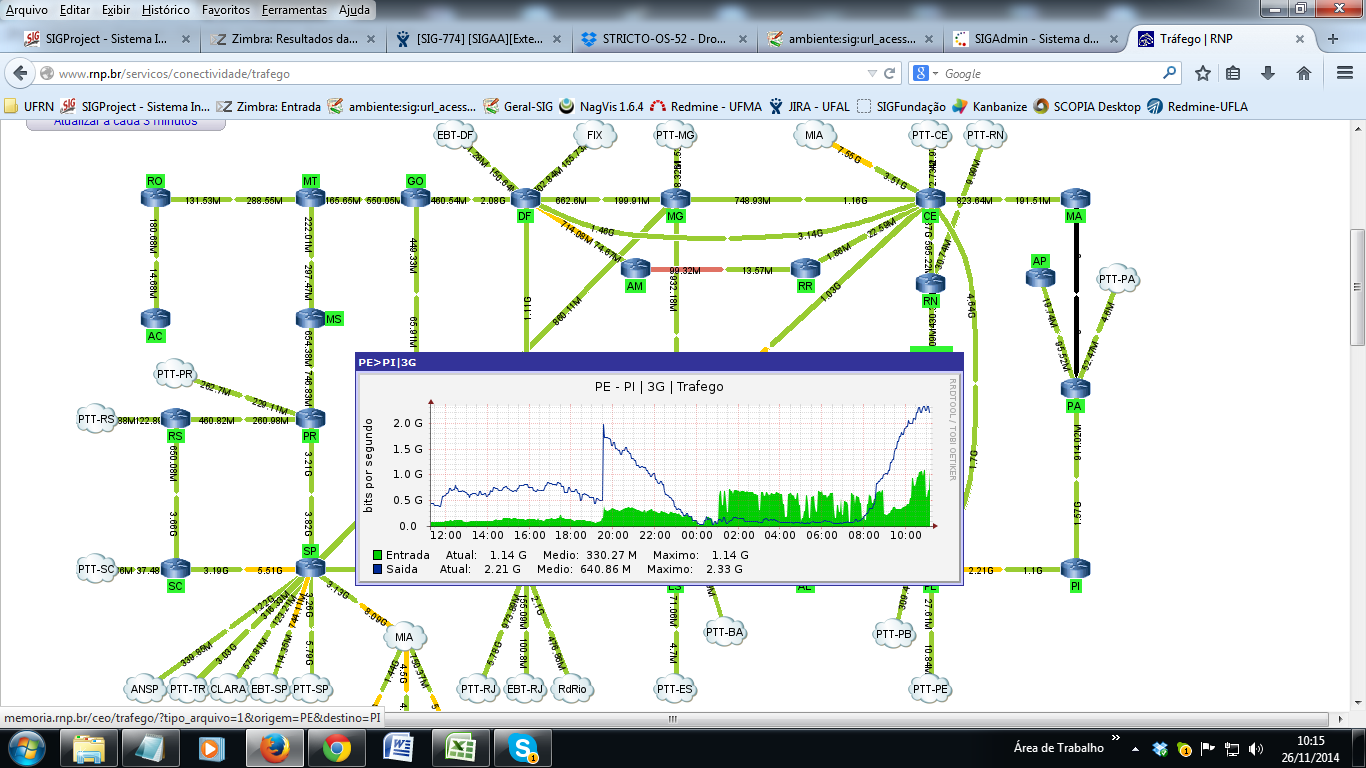
Task: Click the MG router icon
Action: pyautogui.click(x=676, y=198)
